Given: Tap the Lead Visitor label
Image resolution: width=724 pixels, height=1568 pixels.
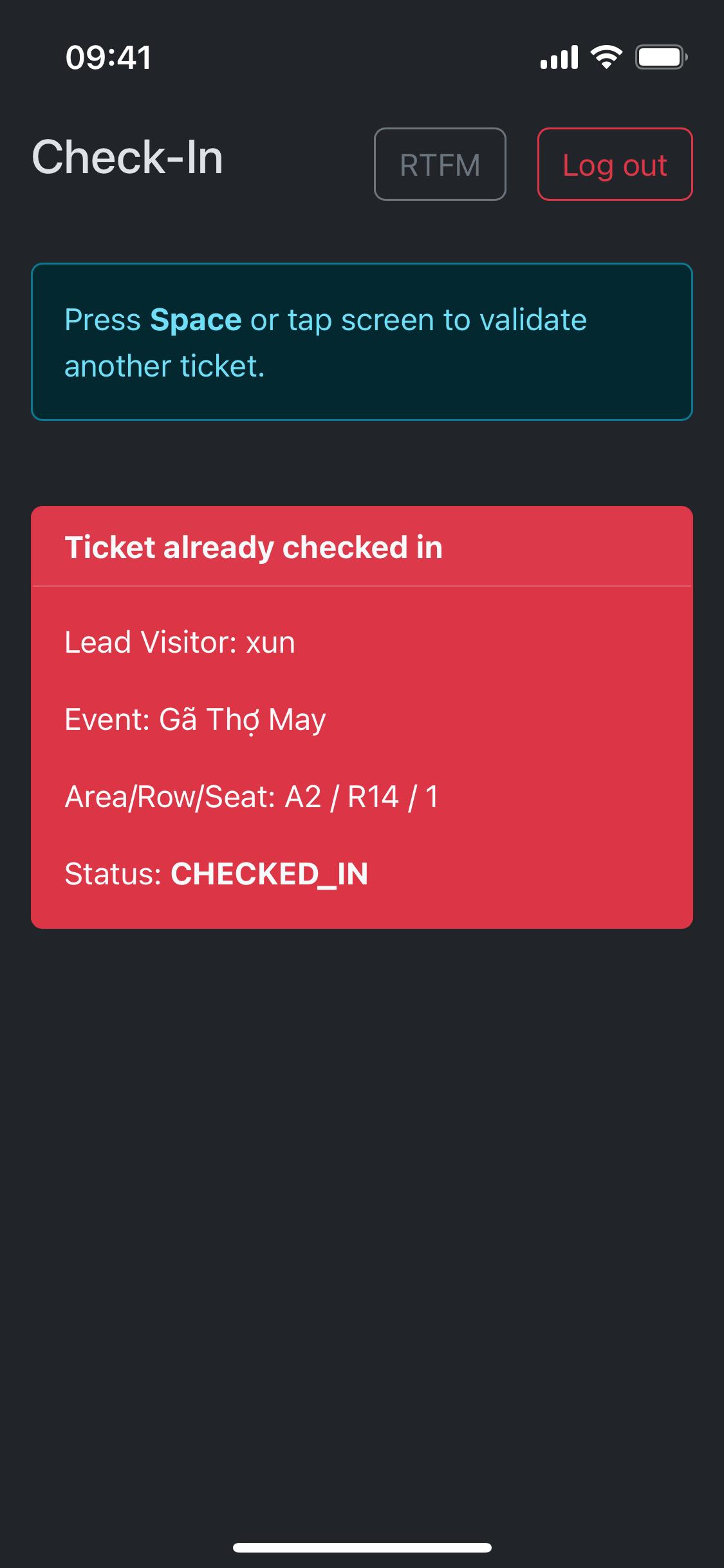Looking at the screenshot, I should [x=151, y=642].
